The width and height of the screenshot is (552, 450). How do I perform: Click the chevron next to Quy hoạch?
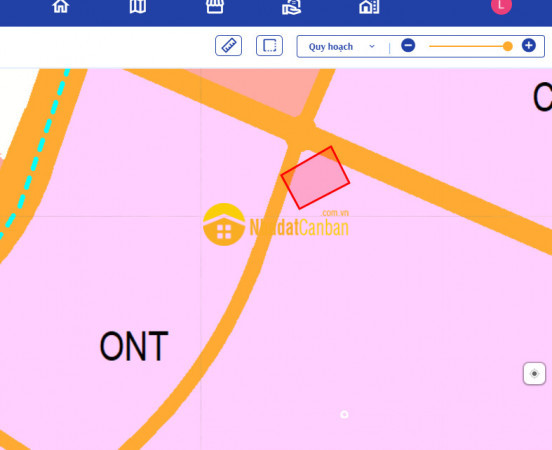point(372,46)
